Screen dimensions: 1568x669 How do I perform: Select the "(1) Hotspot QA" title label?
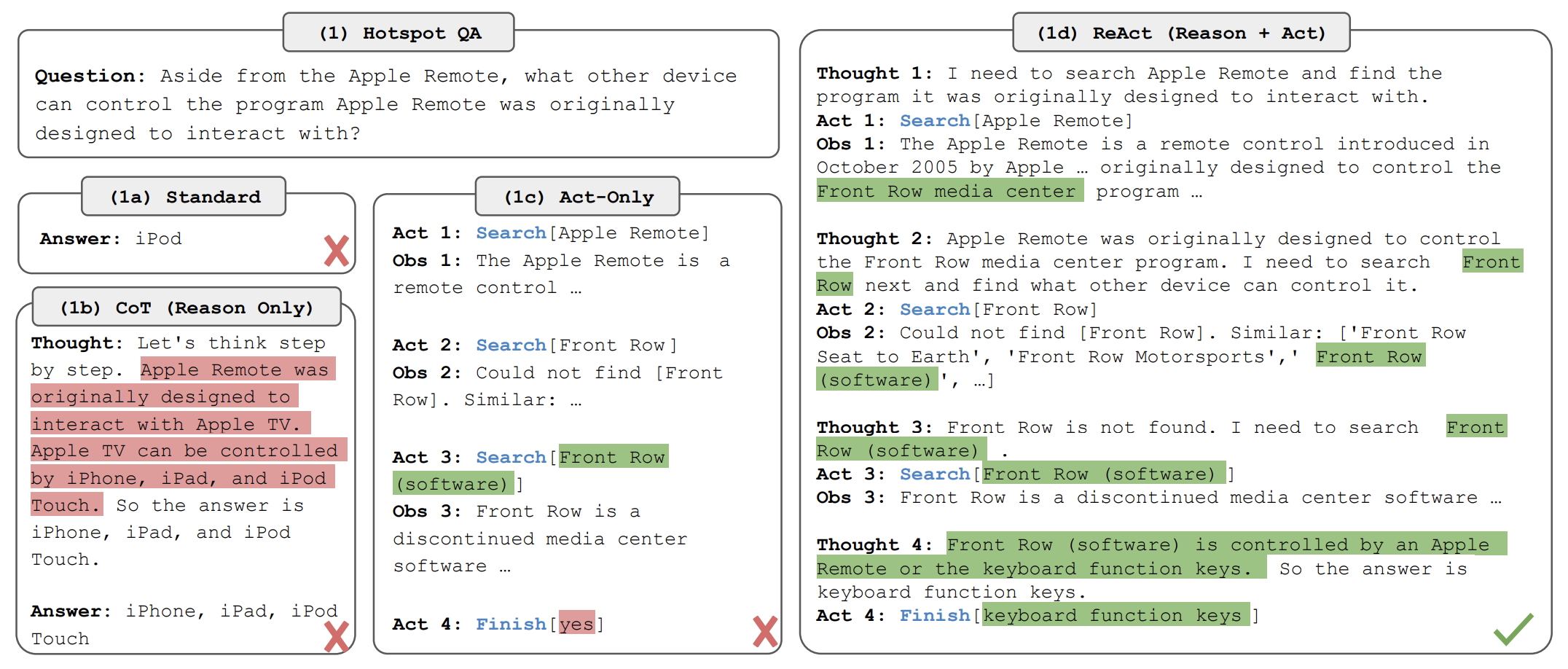[x=399, y=34]
